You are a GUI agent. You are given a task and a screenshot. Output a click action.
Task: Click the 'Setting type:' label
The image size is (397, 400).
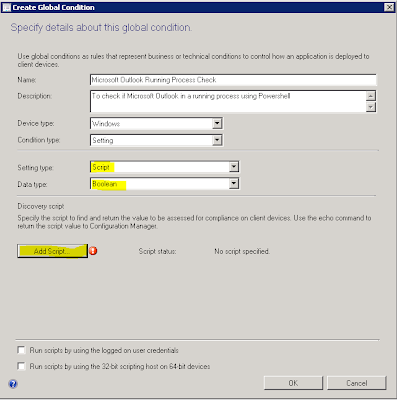(35, 168)
